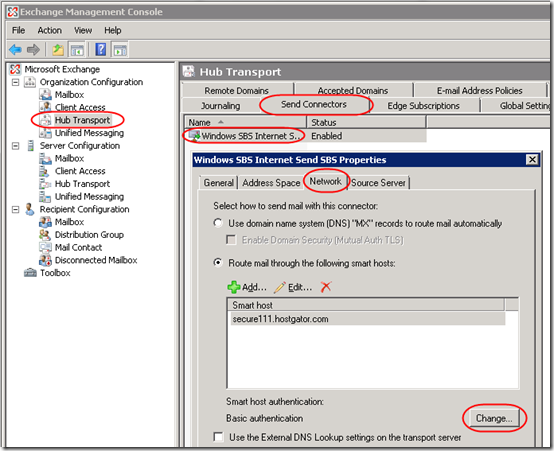Click Unified Messaging icon under Organization Configuration
Image resolution: width=554 pixels, height=451 pixels.
(x=45, y=133)
